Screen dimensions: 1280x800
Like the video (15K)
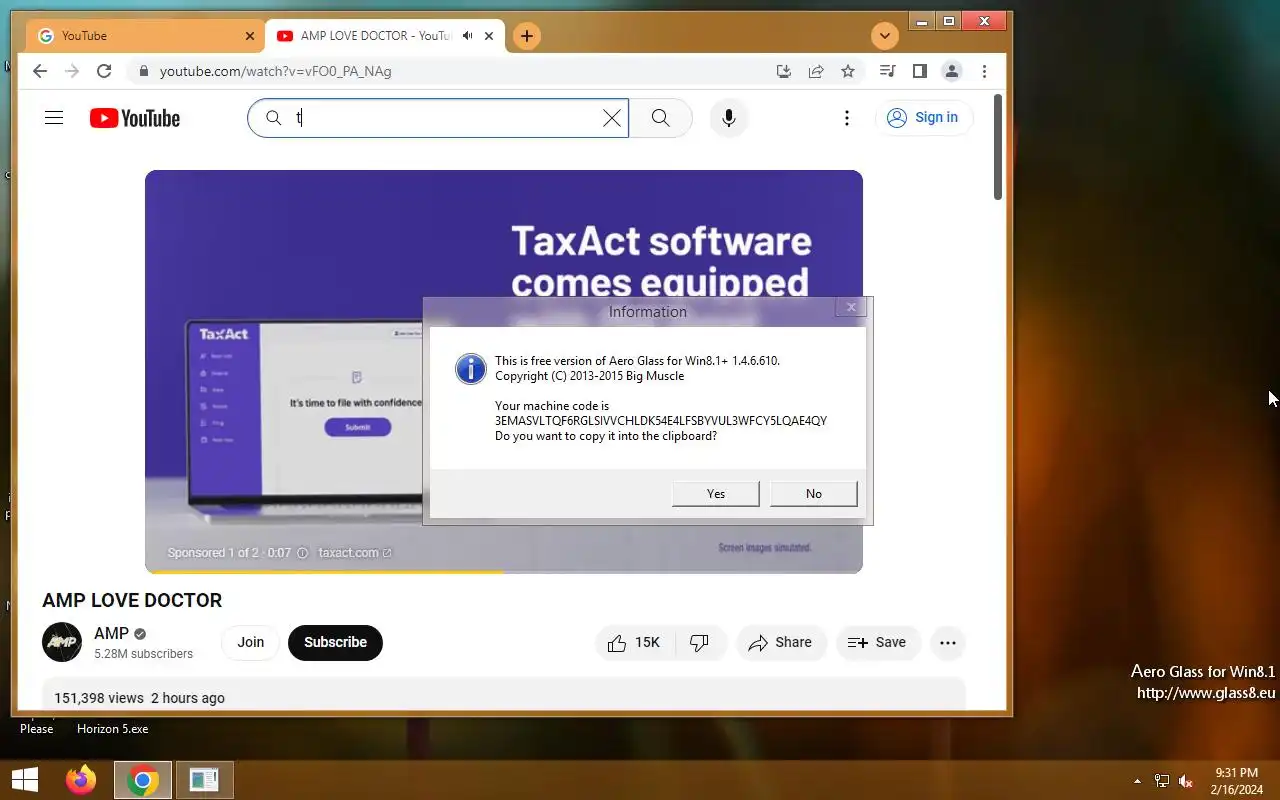635,643
